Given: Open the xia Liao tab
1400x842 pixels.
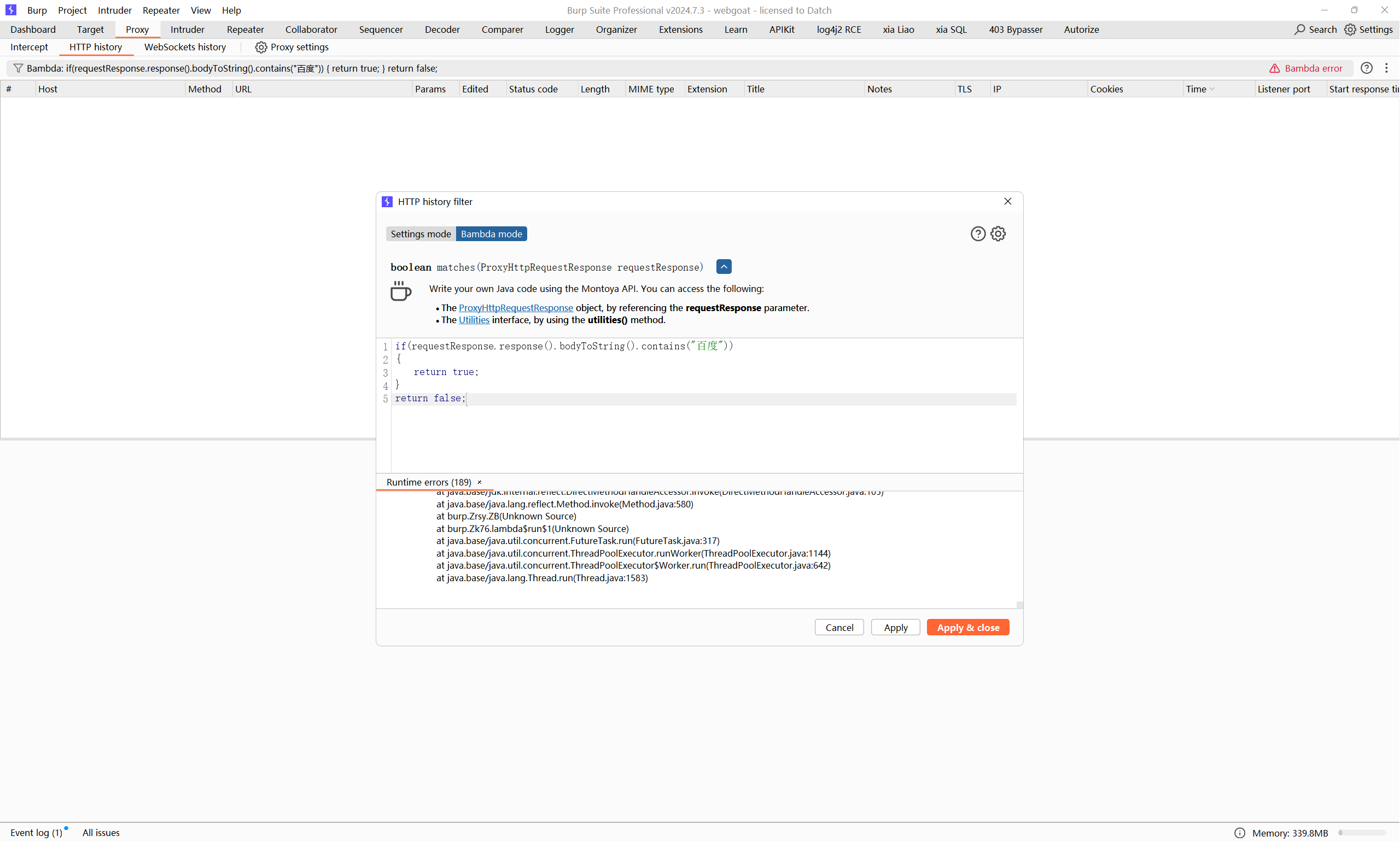Looking at the screenshot, I should 899,30.
